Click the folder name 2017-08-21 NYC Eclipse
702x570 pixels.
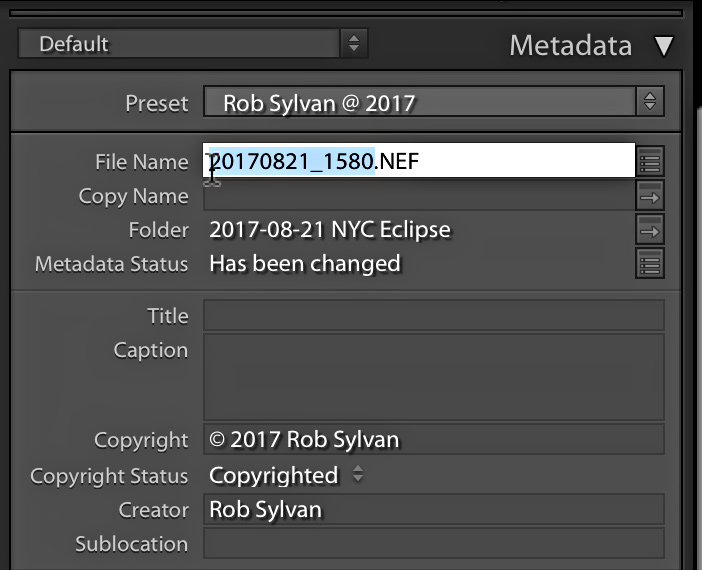coord(330,230)
